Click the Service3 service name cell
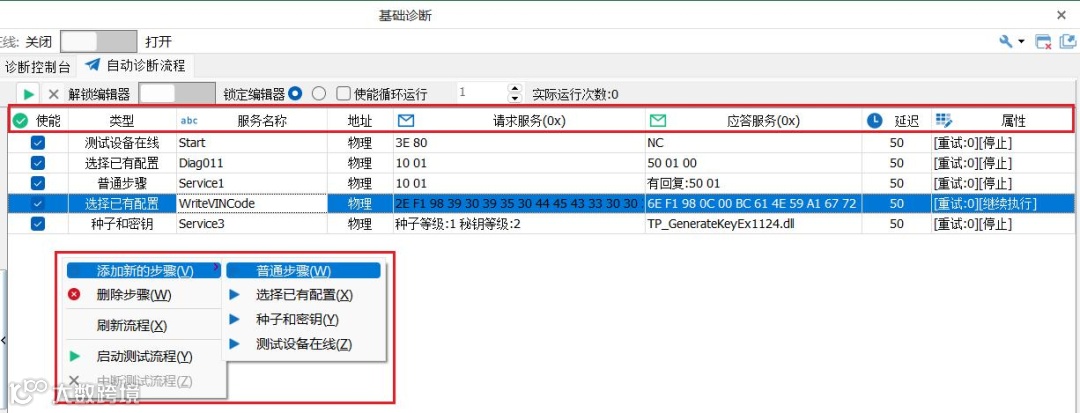This screenshot has width=1080, height=413. coord(251,224)
